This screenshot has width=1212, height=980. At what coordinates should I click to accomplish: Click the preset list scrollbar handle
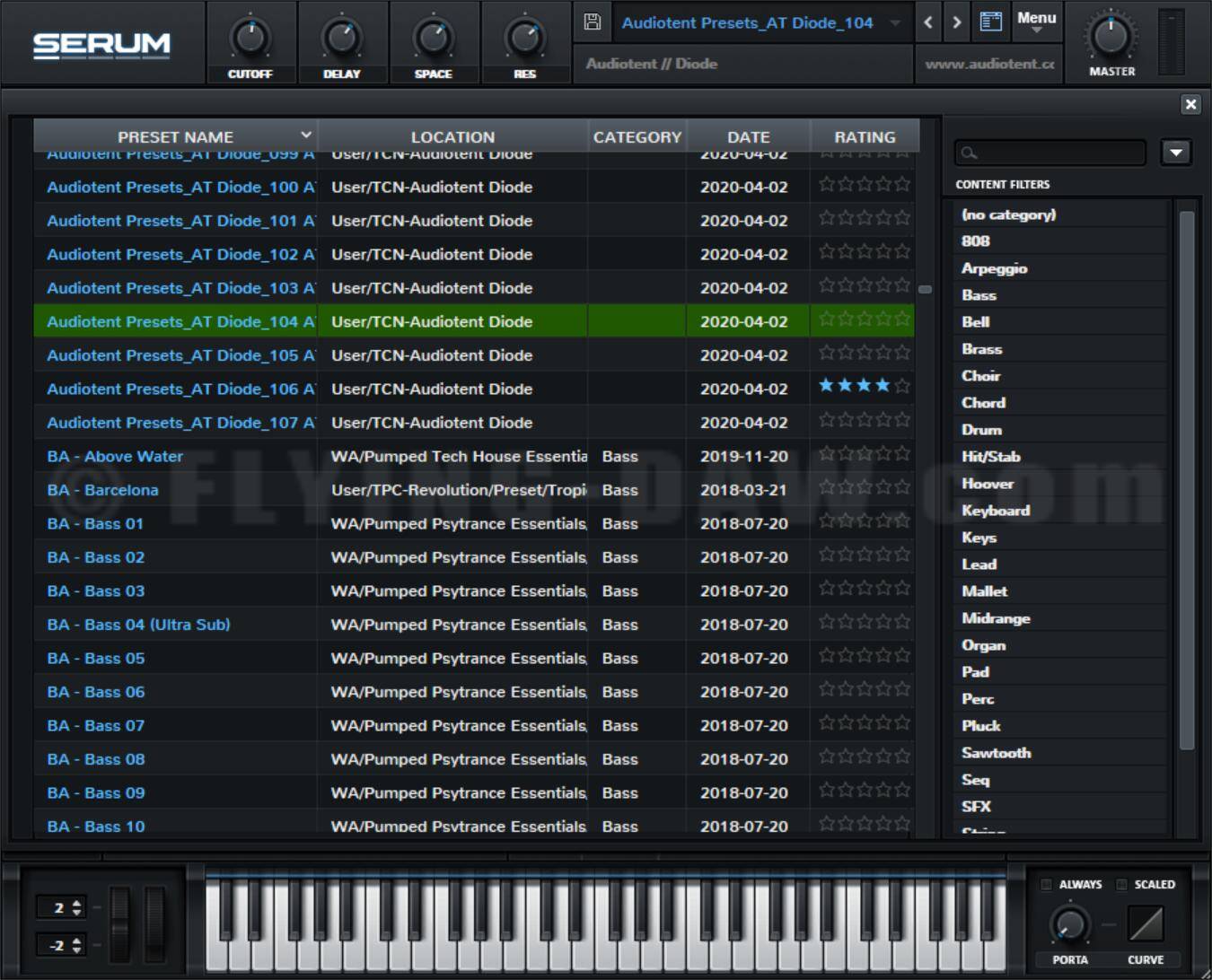(x=925, y=290)
